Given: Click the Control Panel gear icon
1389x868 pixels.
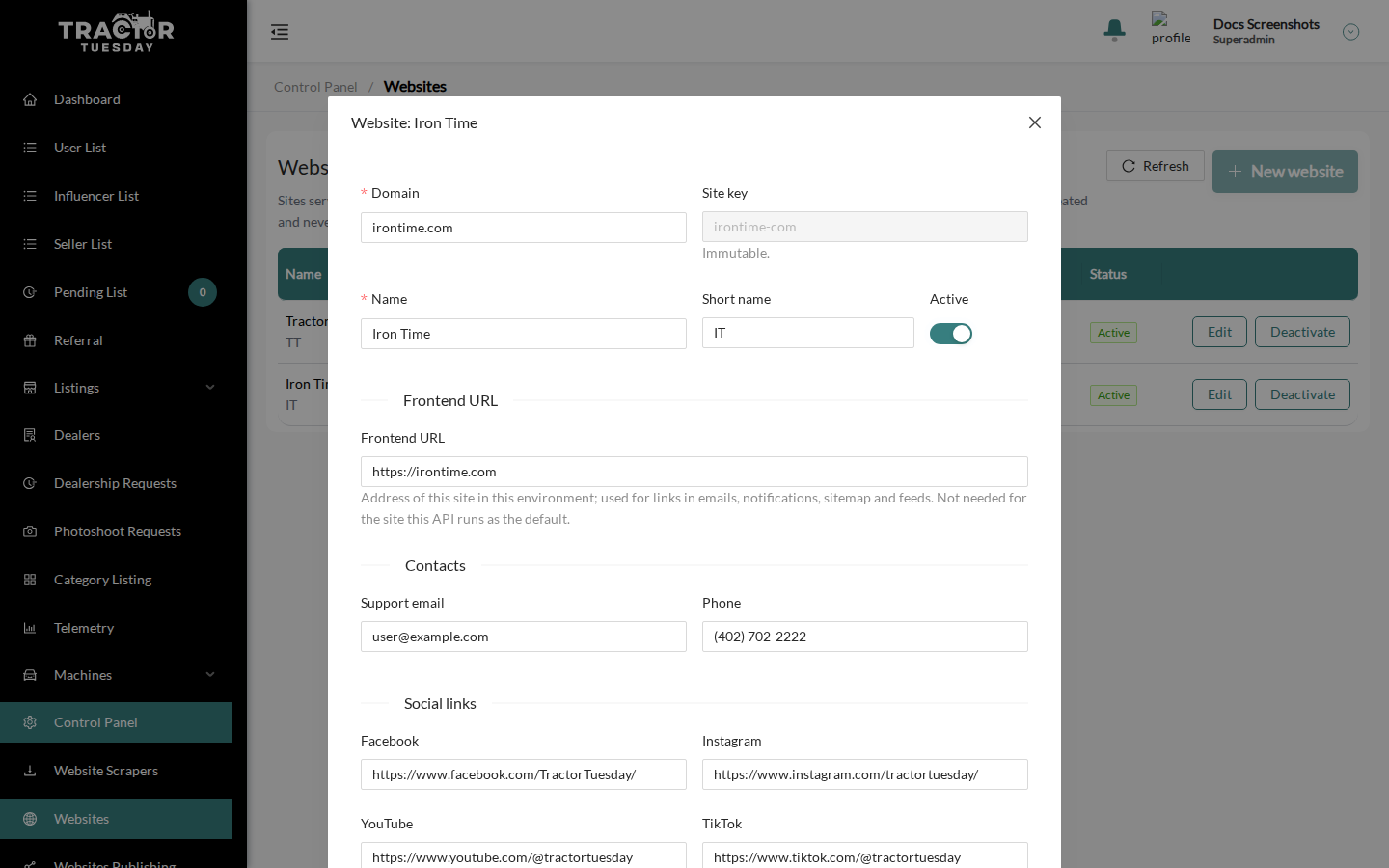Looking at the screenshot, I should click(x=30, y=722).
